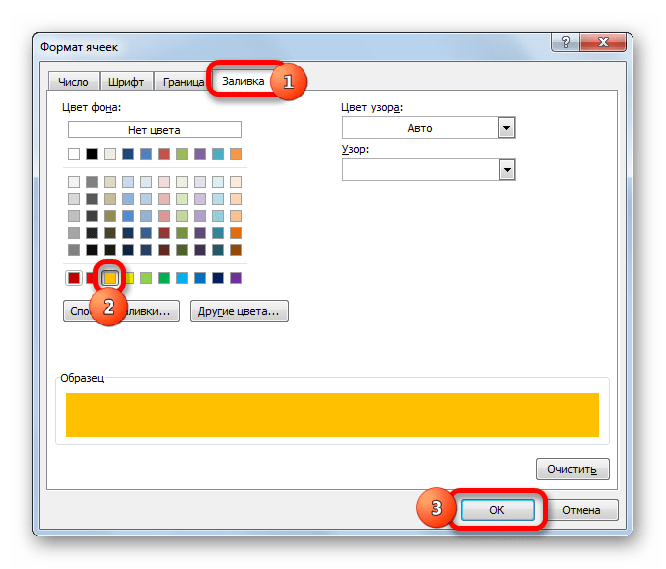
Task: Cancel with the Отмена button
Action: coord(581,510)
